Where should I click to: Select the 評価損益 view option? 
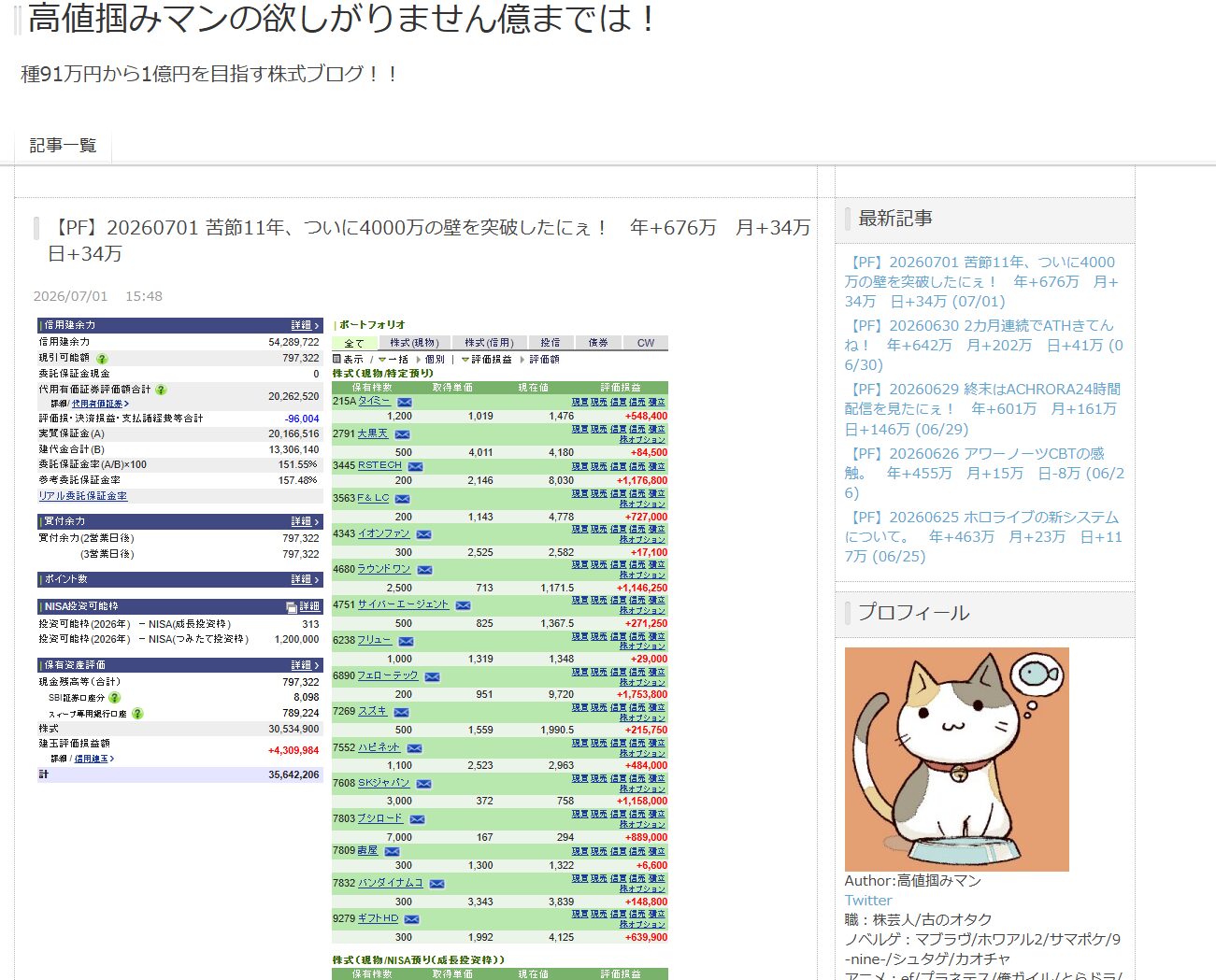[492, 359]
